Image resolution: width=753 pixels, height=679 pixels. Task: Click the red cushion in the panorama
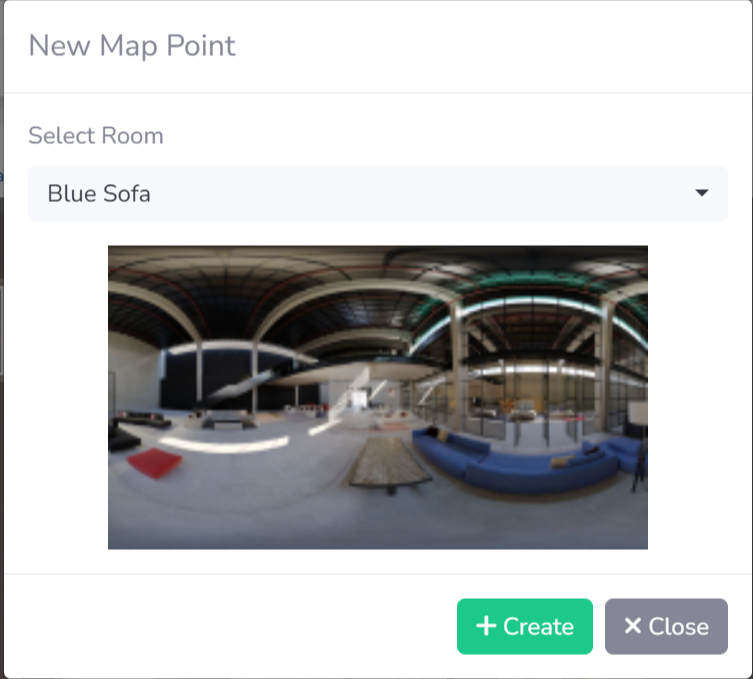[x=155, y=462]
